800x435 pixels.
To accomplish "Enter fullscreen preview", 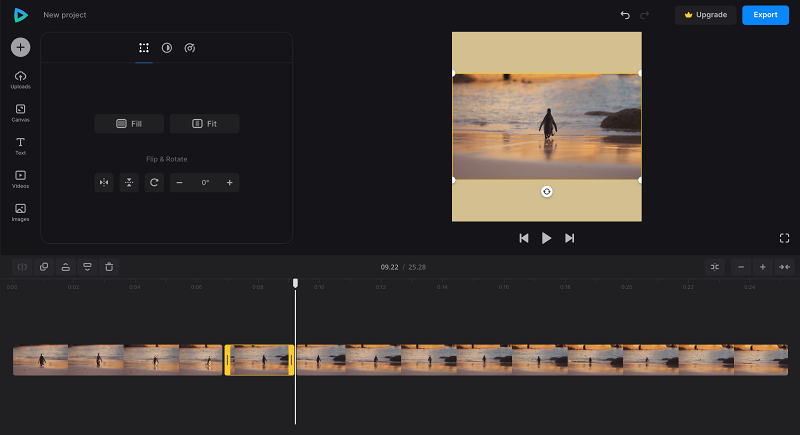I will tap(785, 238).
